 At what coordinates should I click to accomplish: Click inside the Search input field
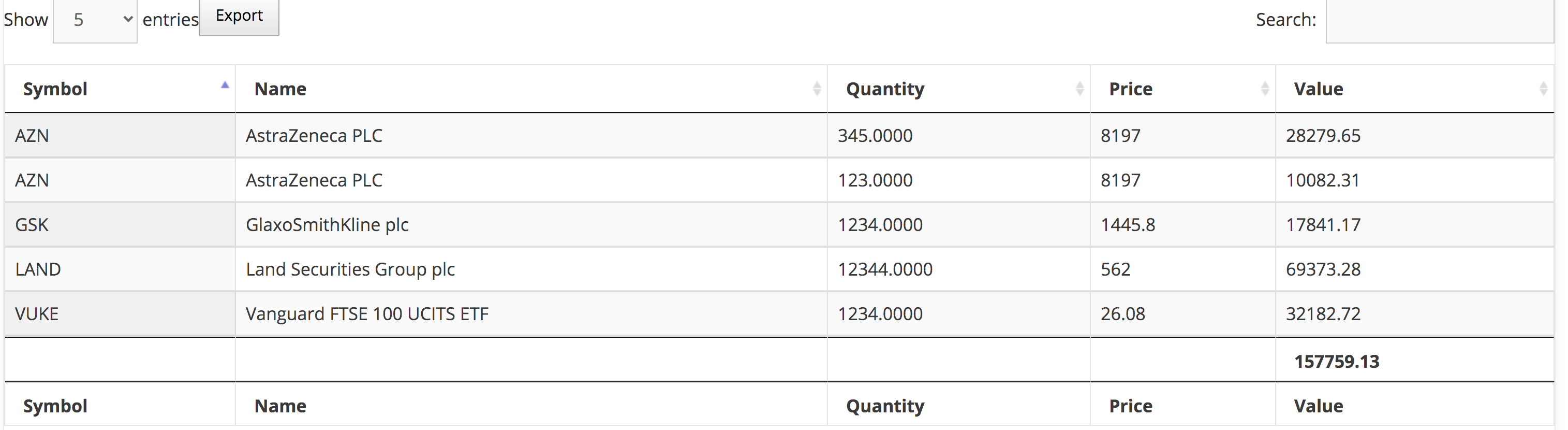tap(1439, 20)
